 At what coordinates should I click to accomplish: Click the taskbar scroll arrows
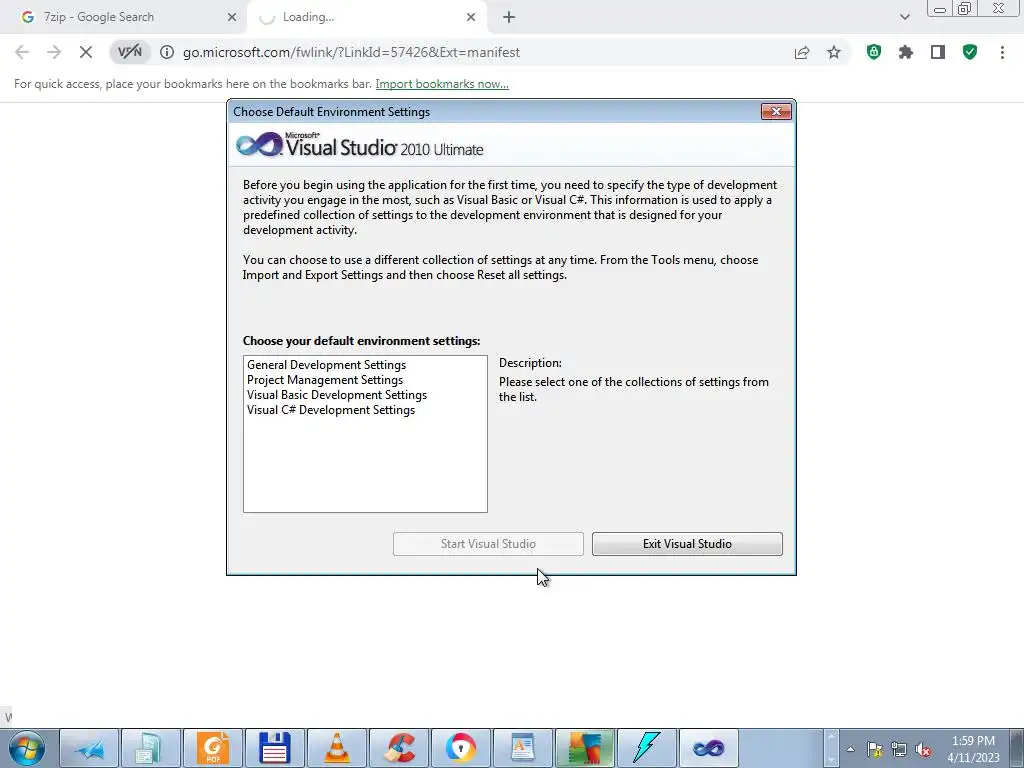831,748
